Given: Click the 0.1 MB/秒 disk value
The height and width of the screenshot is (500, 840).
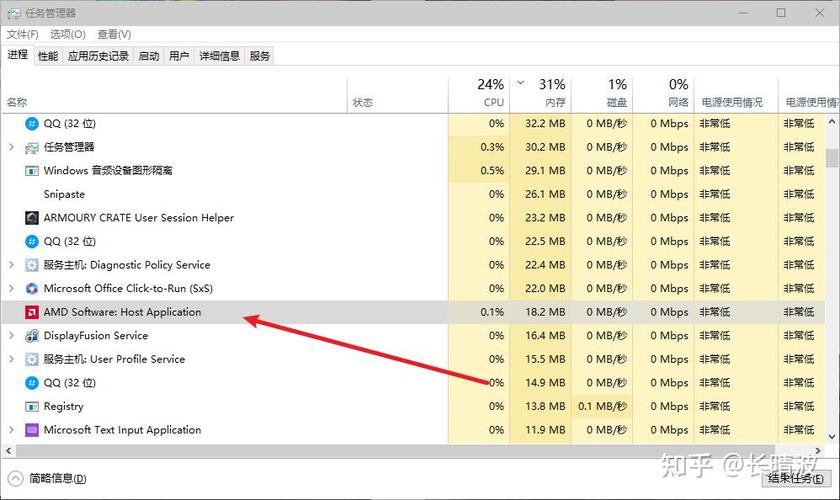Looking at the screenshot, I should [603, 406].
